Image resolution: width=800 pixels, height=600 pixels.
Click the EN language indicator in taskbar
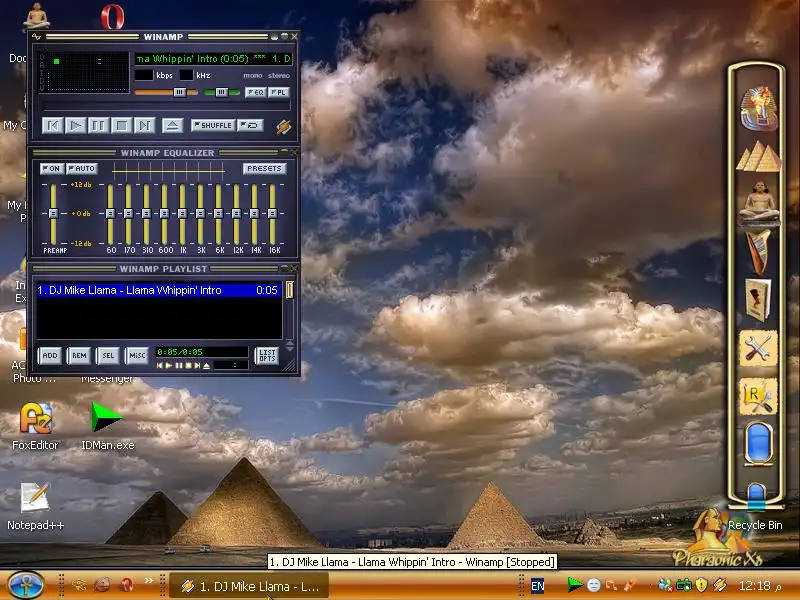point(537,586)
